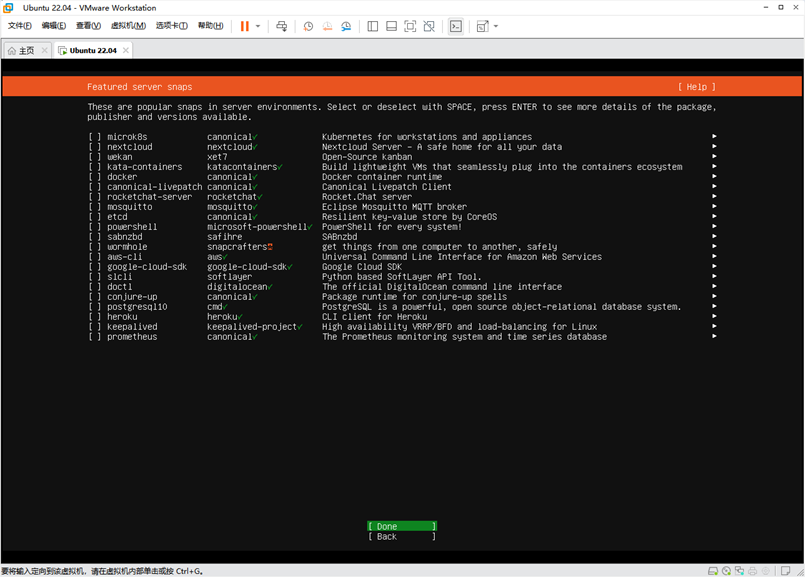The height and width of the screenshot is (577, 805).
Task: Click the snapcrafters publisher text
Action: [x=237, y=247]
